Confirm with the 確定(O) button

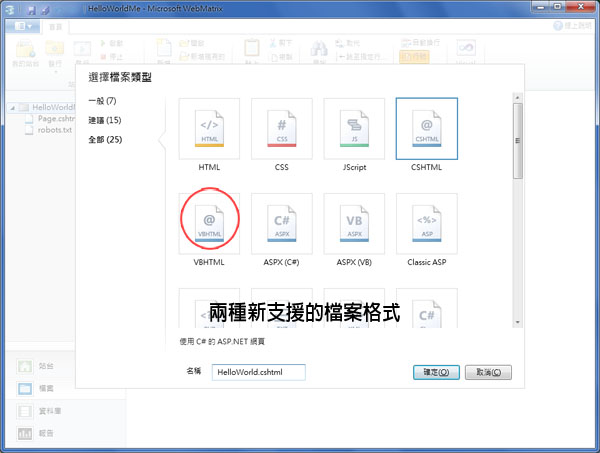click(x=436, y=372)
